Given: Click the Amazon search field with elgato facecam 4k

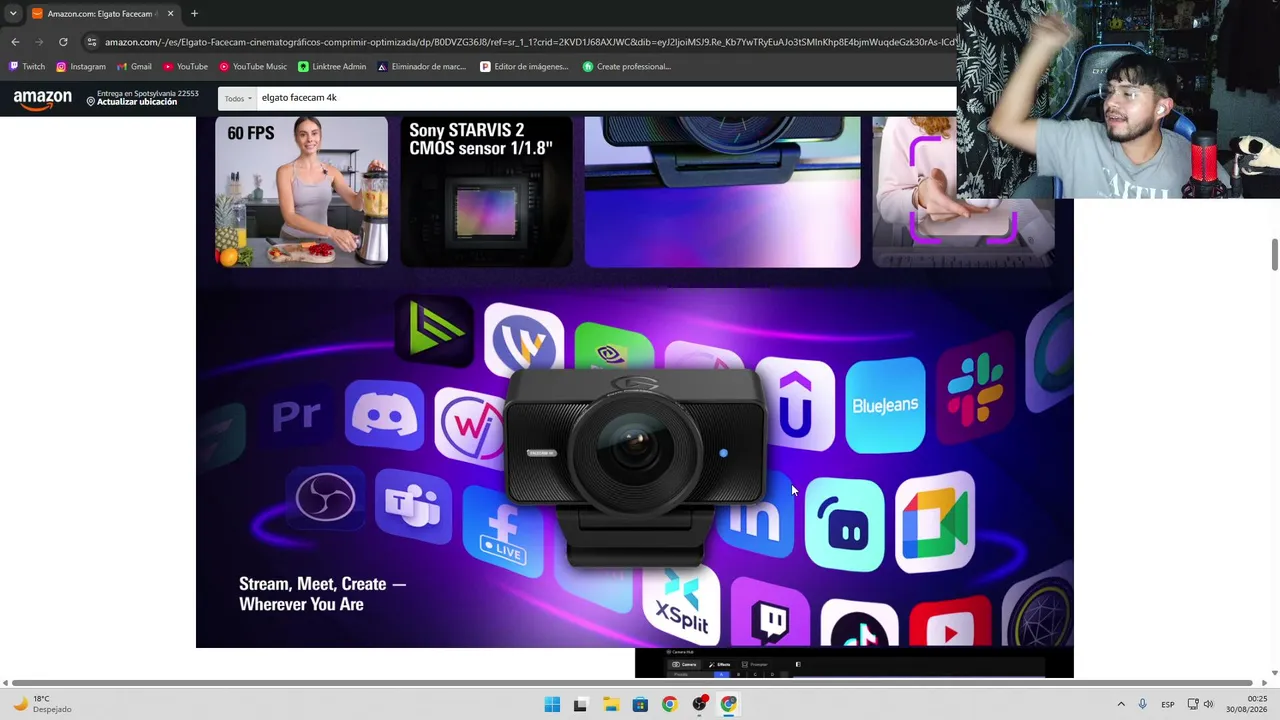Looking at the screenshot, I should [606, 98].
